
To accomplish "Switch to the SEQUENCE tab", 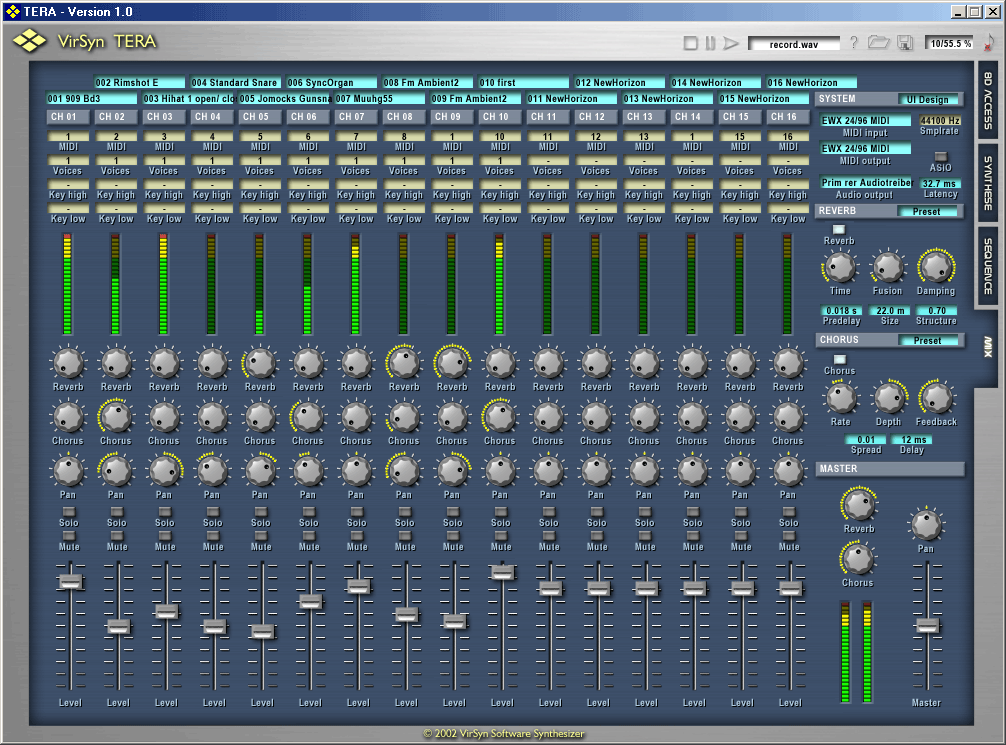I will click(x=988, y=265).
